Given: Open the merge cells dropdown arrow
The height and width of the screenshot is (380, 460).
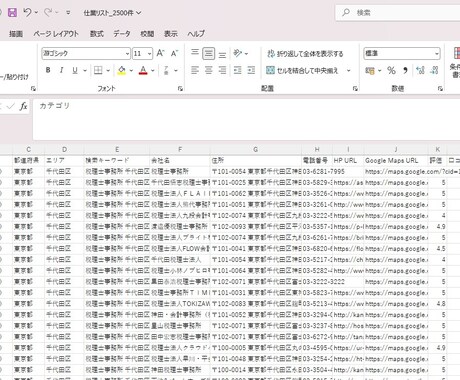Looking at the screenshot, I should point(349,70).
